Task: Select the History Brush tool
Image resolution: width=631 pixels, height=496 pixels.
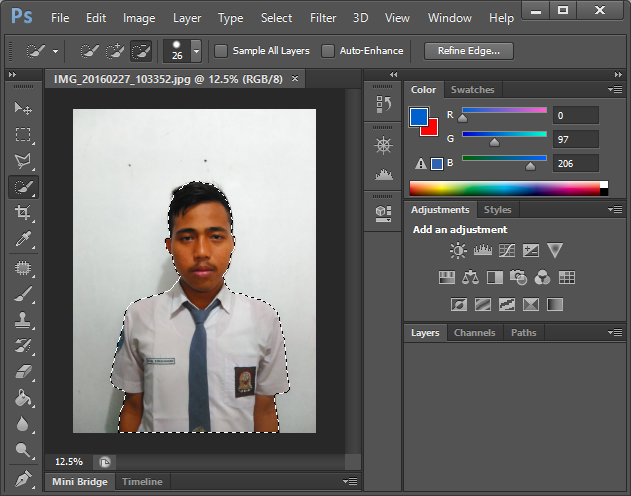Action: pyautogui.click(x=23, y=346)
